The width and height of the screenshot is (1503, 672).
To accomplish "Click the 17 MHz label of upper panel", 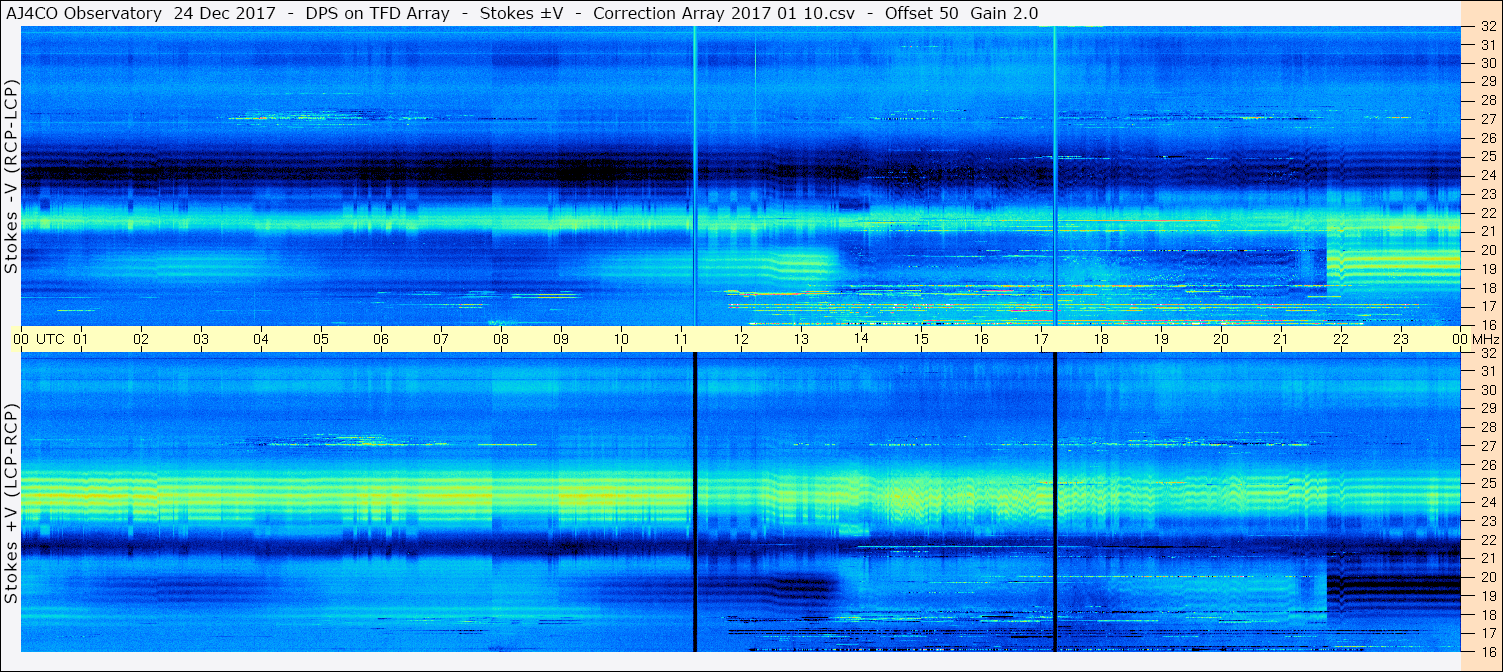I will [x=1488, y=306].
